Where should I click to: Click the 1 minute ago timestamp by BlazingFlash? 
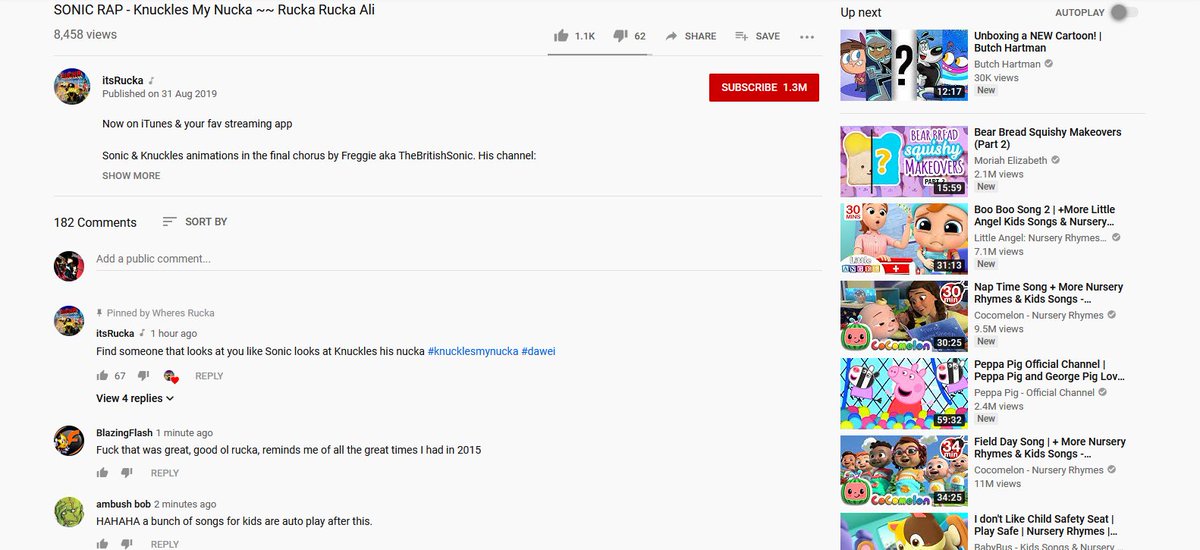point(184,433)
